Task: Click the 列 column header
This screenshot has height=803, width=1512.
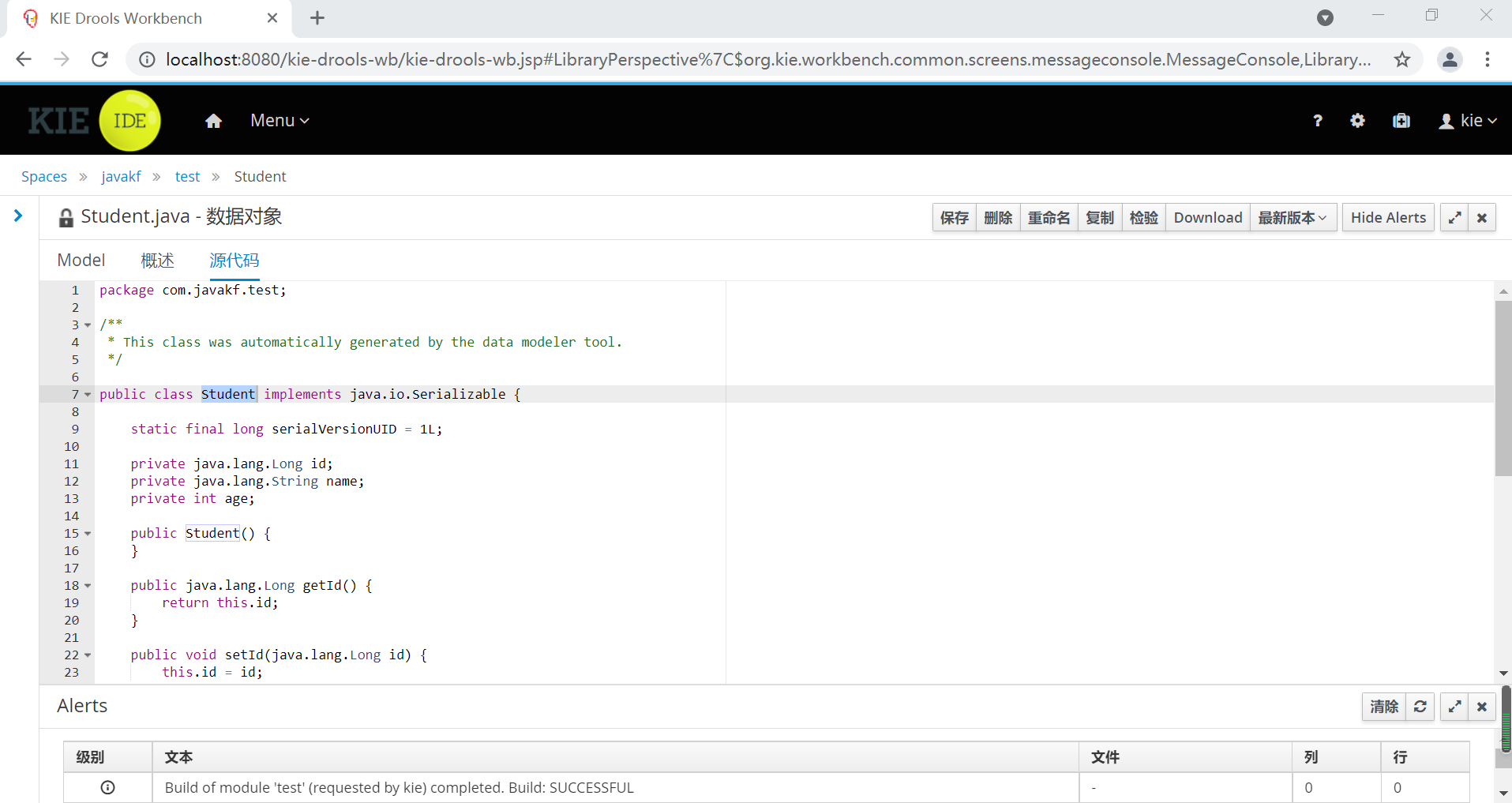Action: (1337, 757)
